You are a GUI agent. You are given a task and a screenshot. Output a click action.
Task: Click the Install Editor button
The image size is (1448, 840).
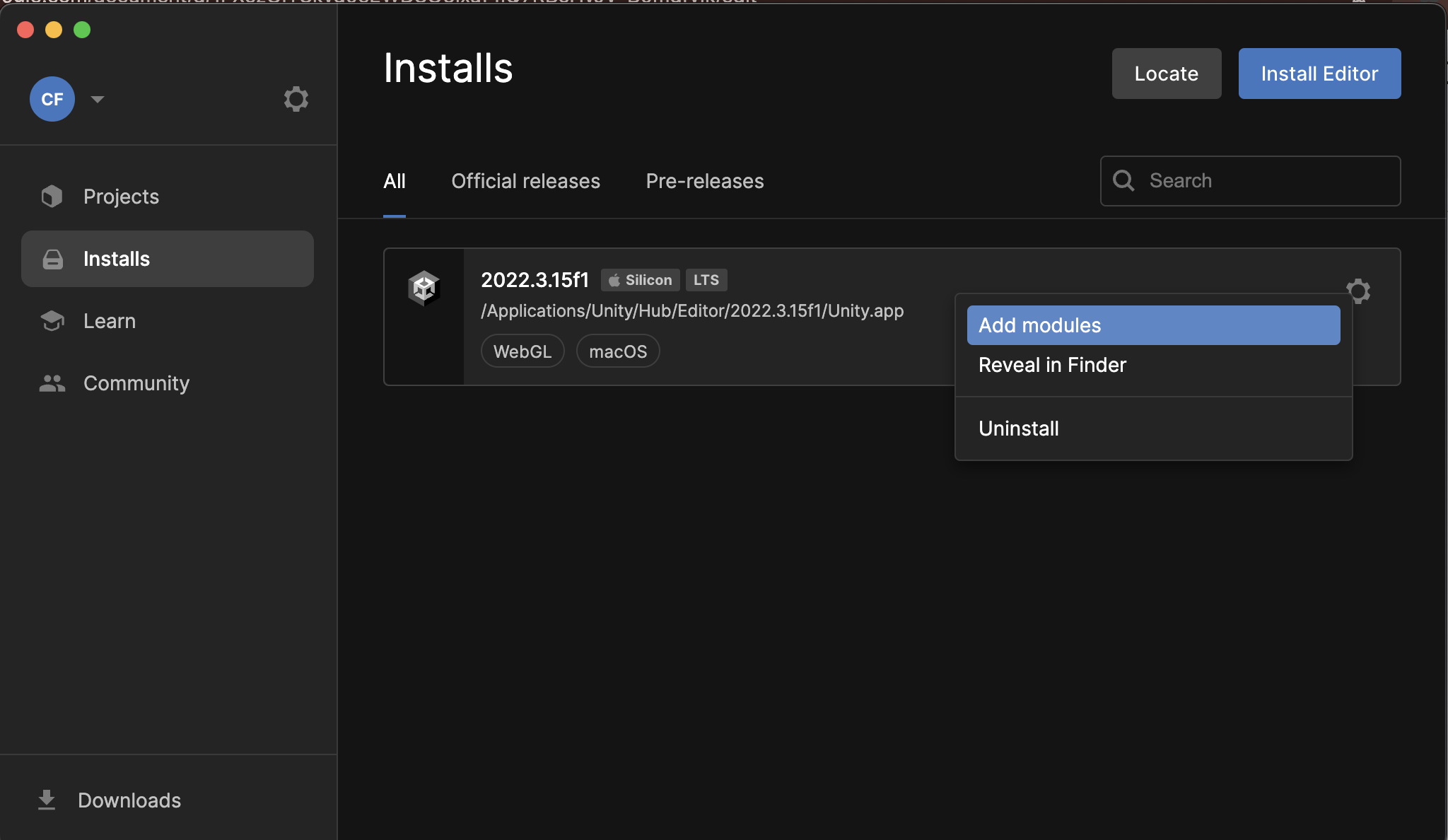(x=1319, y=73)
